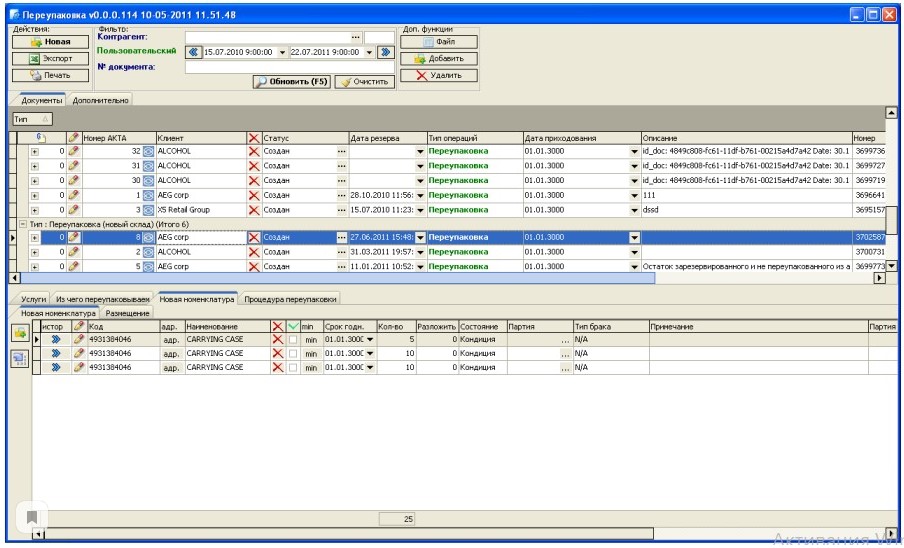Tick the checkbox in second CARRYING CASE row
The width and height of the screenshot is (904, 548).
(x=293, y=354)
